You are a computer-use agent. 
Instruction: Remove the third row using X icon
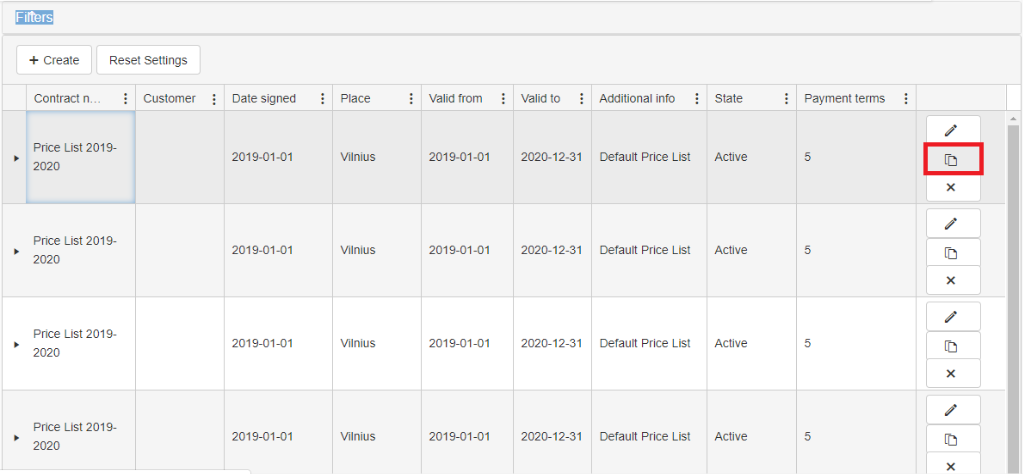[x=951, y=373]
